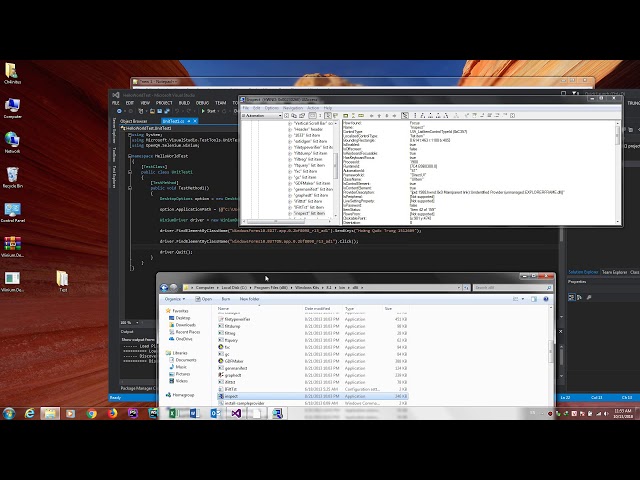Toggle the Explorer preview pane icon
The height and width of the screenshot is (480, 640).
point(534,299)
